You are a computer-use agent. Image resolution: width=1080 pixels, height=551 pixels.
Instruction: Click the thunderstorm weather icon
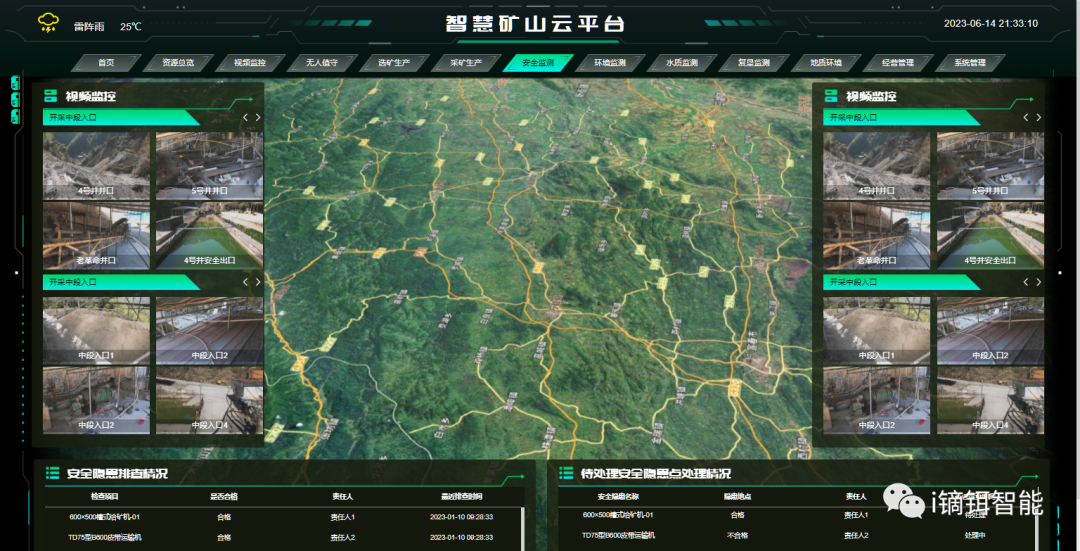pyautogui.click(x=47, y=23)
